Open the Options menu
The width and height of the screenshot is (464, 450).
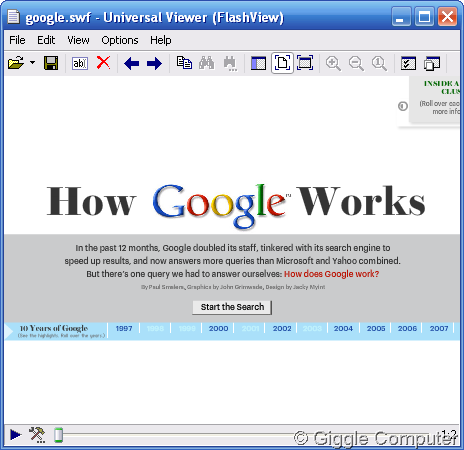coord(120,40)
